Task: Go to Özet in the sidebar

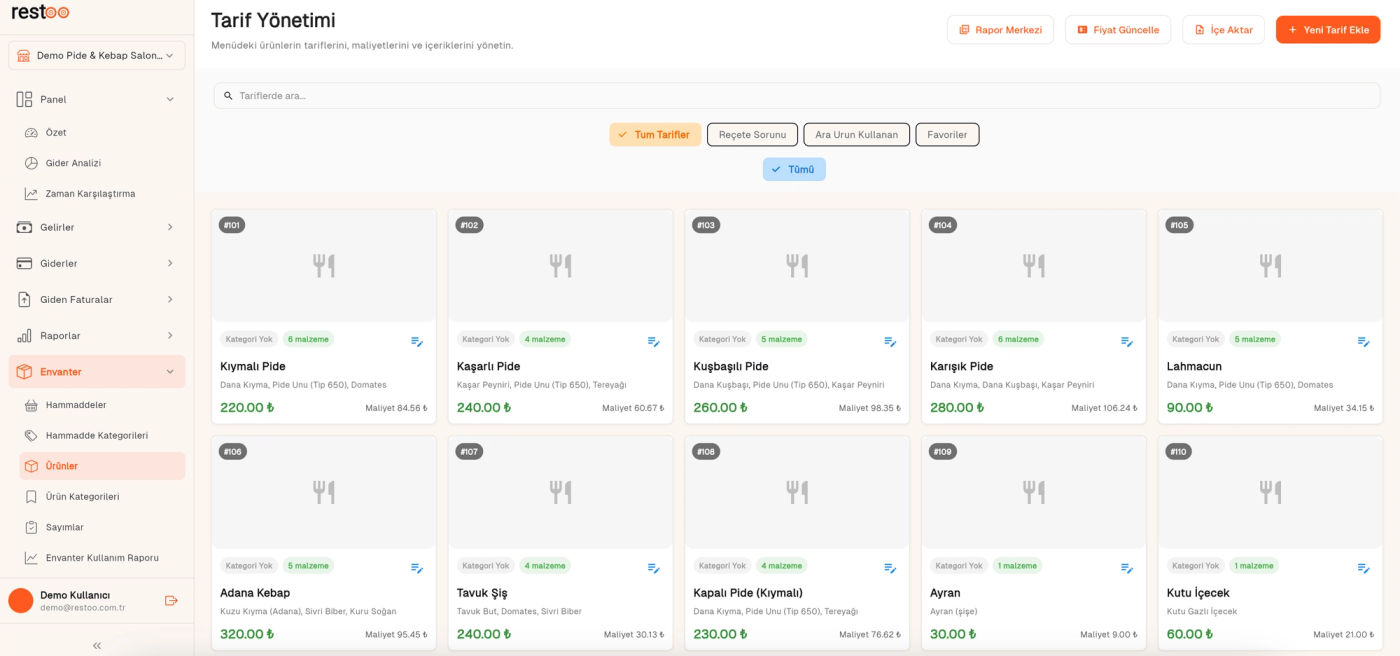Action: (102, 132)
